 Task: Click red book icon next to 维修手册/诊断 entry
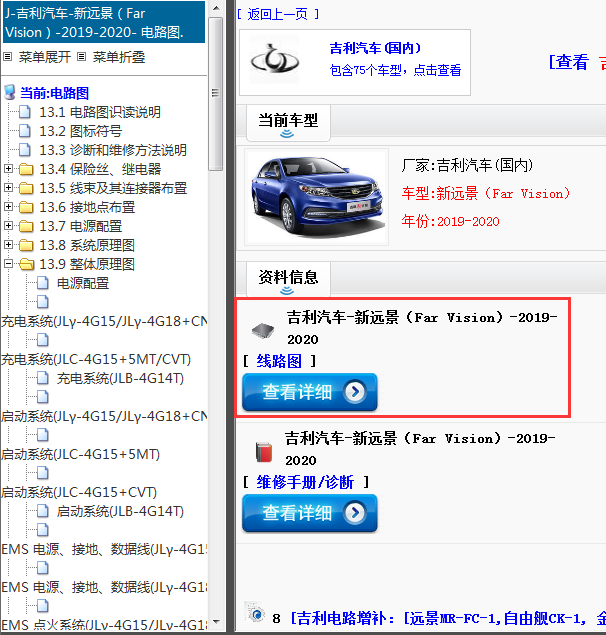tap(264, 452)
